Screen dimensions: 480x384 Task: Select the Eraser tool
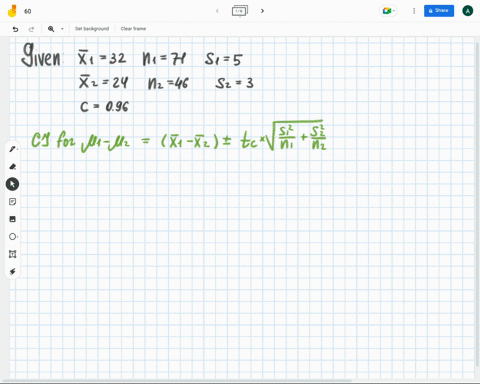tap(13, 167)
